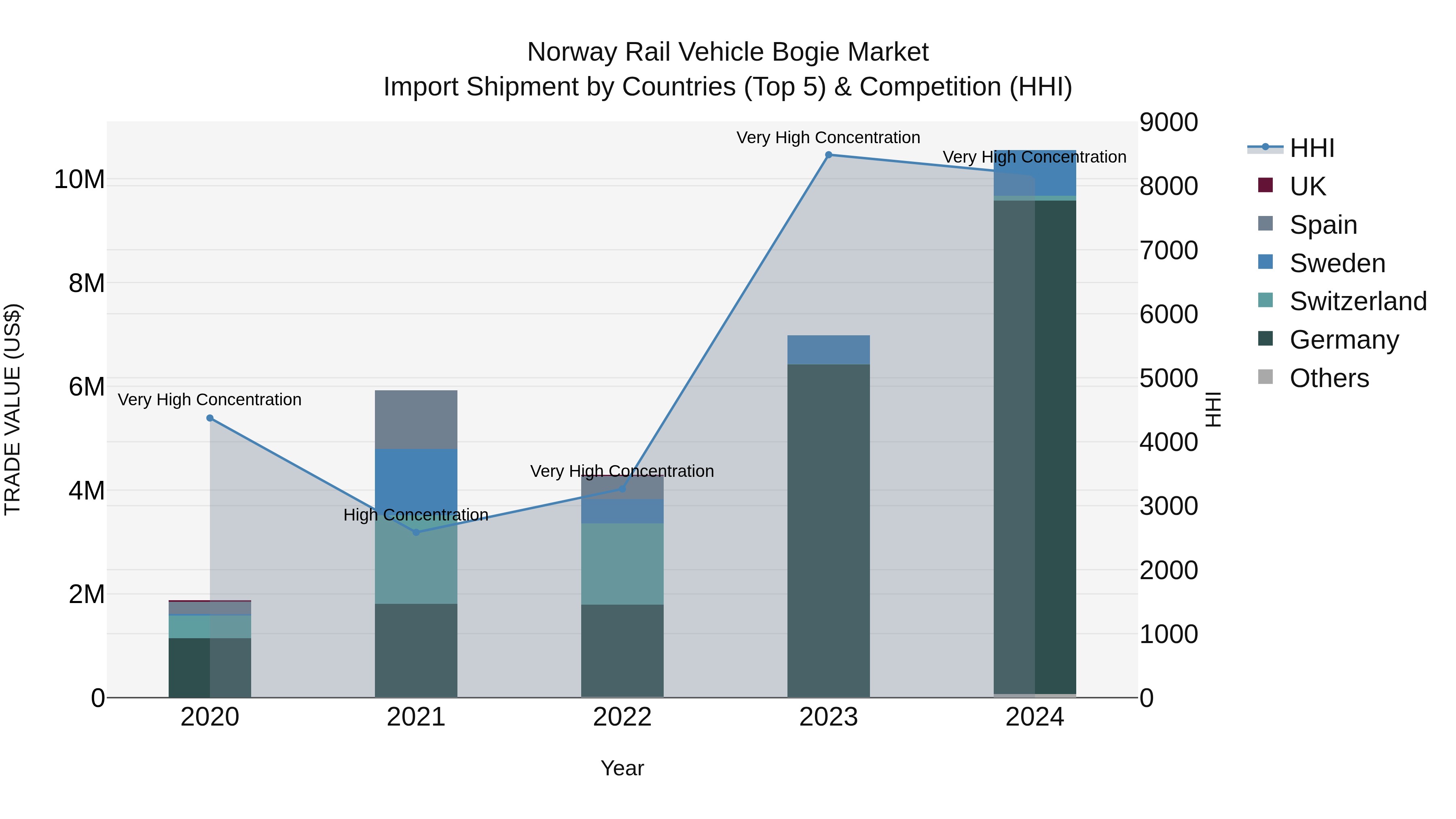Viewport: 1456px width, 819px height.
Task: Click the 2022 Germany bar segment
Action: tap(622, 651)
